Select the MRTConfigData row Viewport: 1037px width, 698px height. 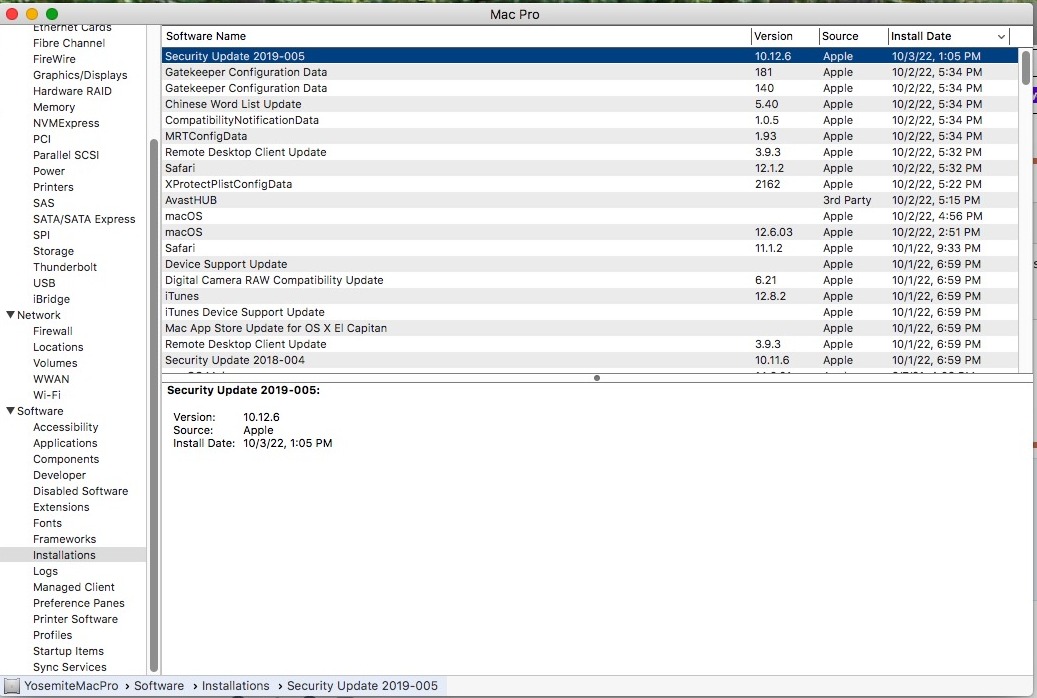[590, 136]
